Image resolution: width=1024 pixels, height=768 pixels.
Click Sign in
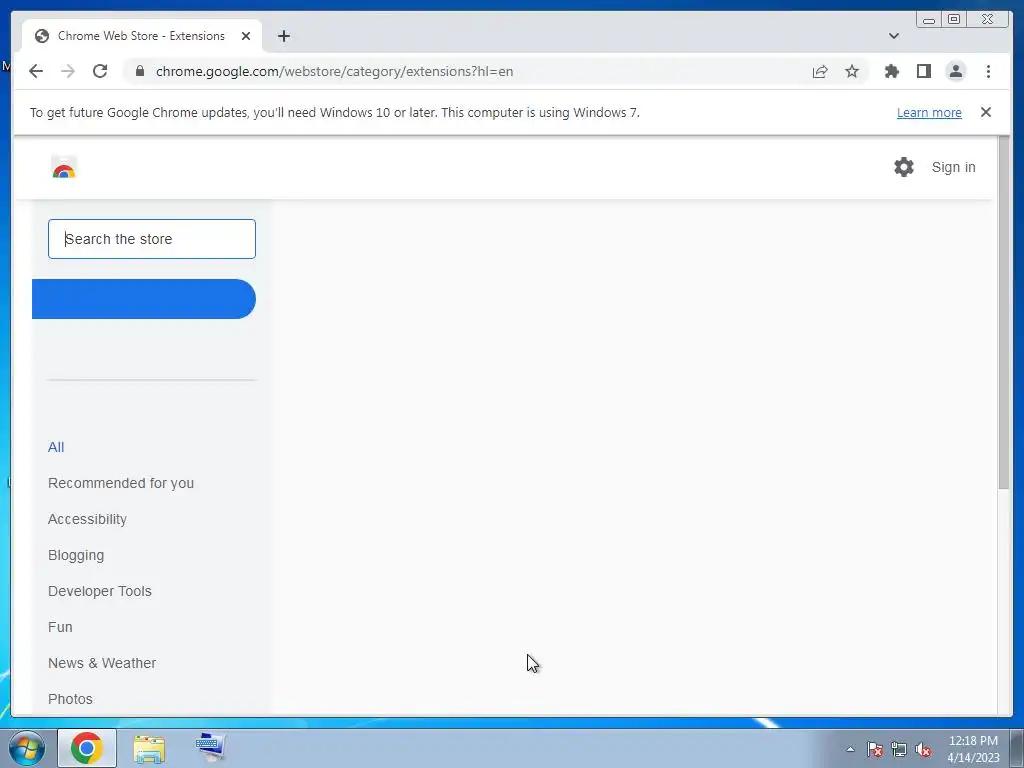[x=953, y=167]
